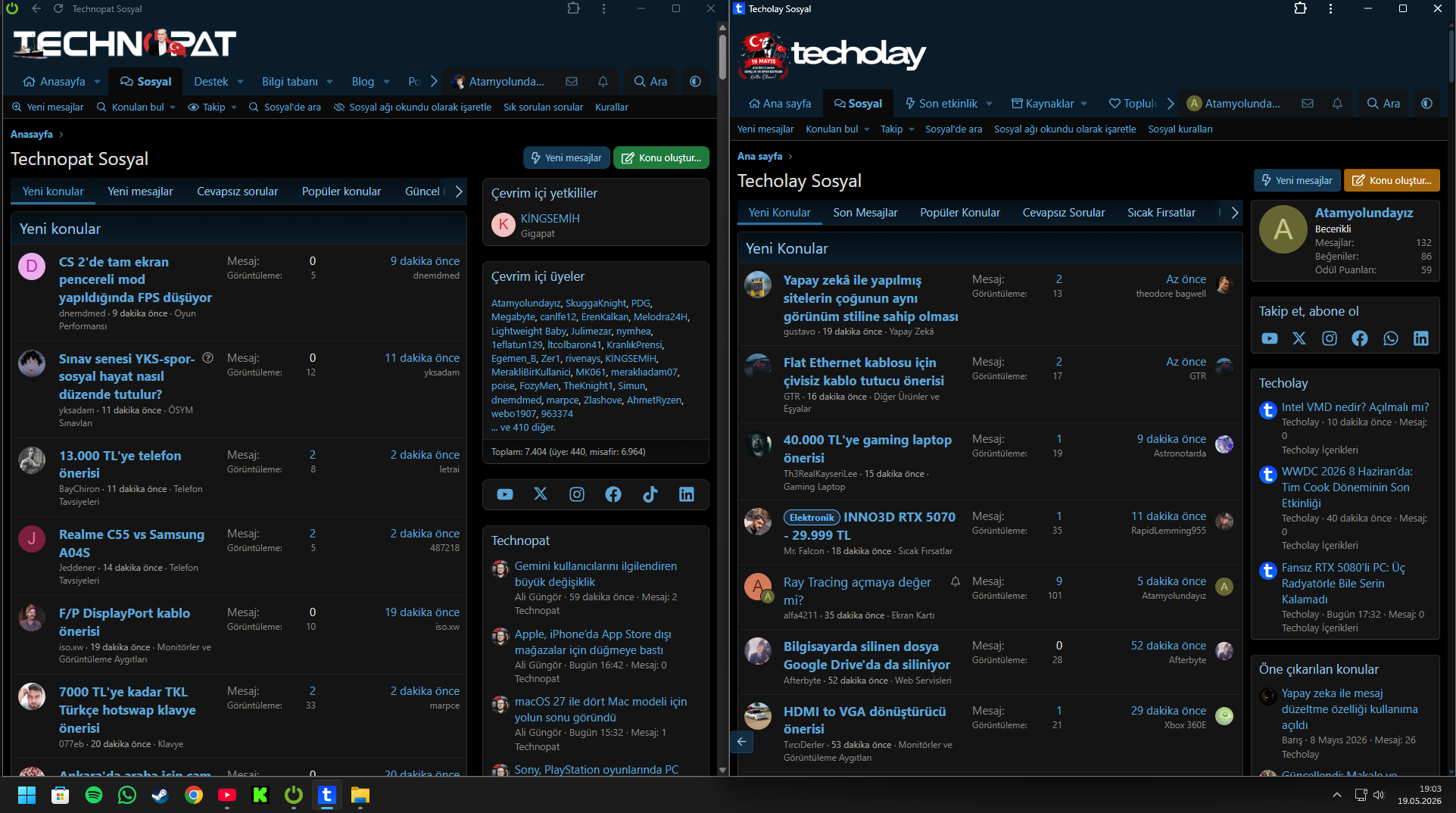Expand Destek dropdown arrow in Technopat

pos(240,82)
